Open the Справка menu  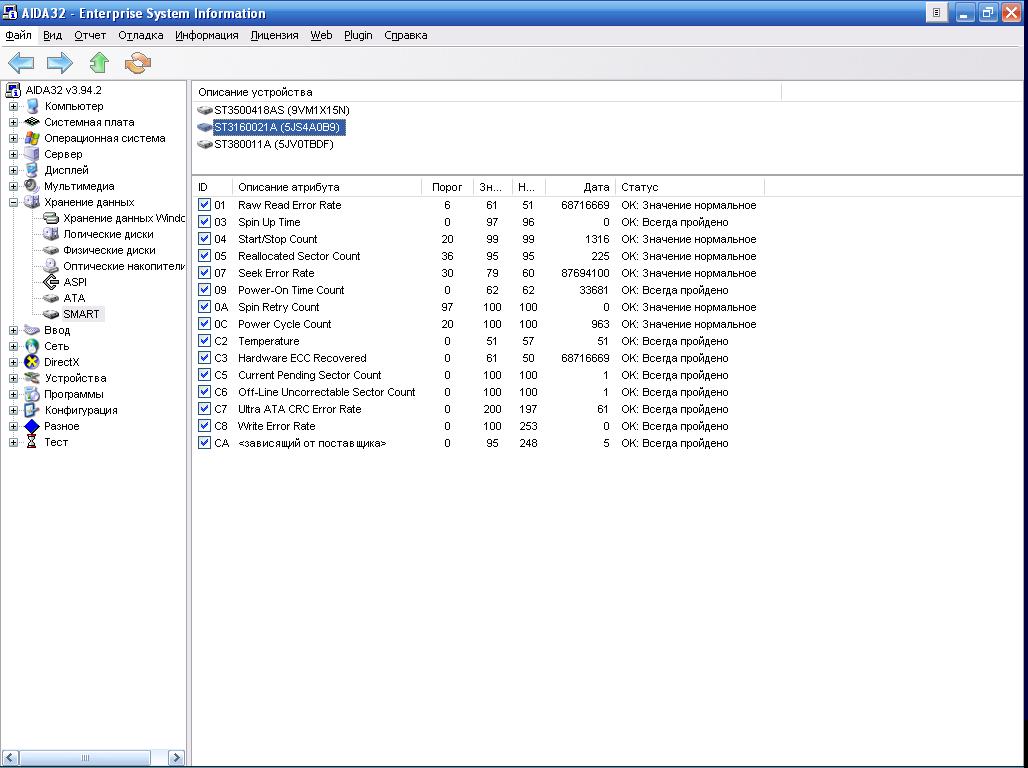[406, 35]
